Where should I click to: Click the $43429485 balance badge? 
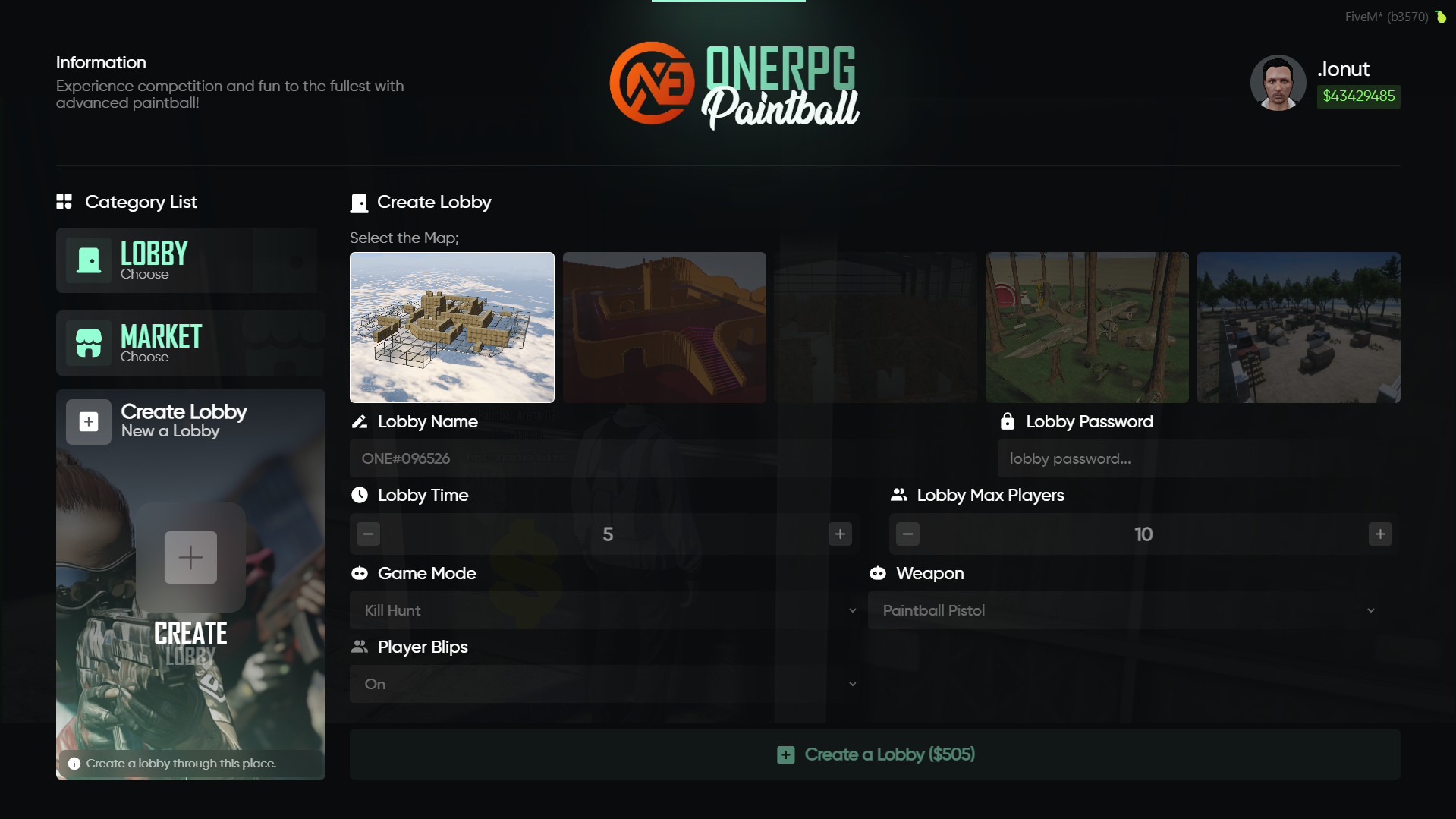click(1358, 96)
